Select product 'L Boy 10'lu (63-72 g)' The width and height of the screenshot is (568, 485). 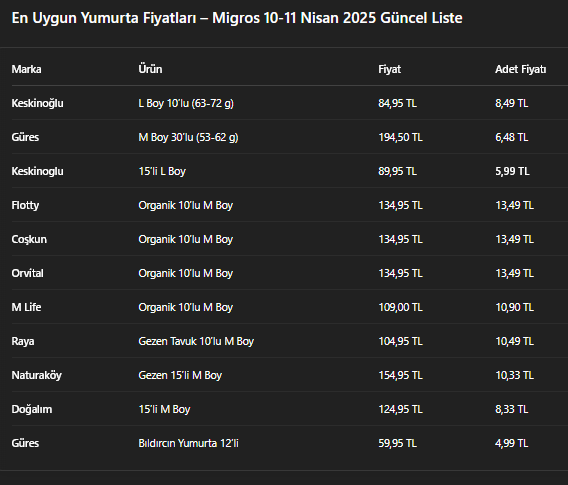pos(186,103)
